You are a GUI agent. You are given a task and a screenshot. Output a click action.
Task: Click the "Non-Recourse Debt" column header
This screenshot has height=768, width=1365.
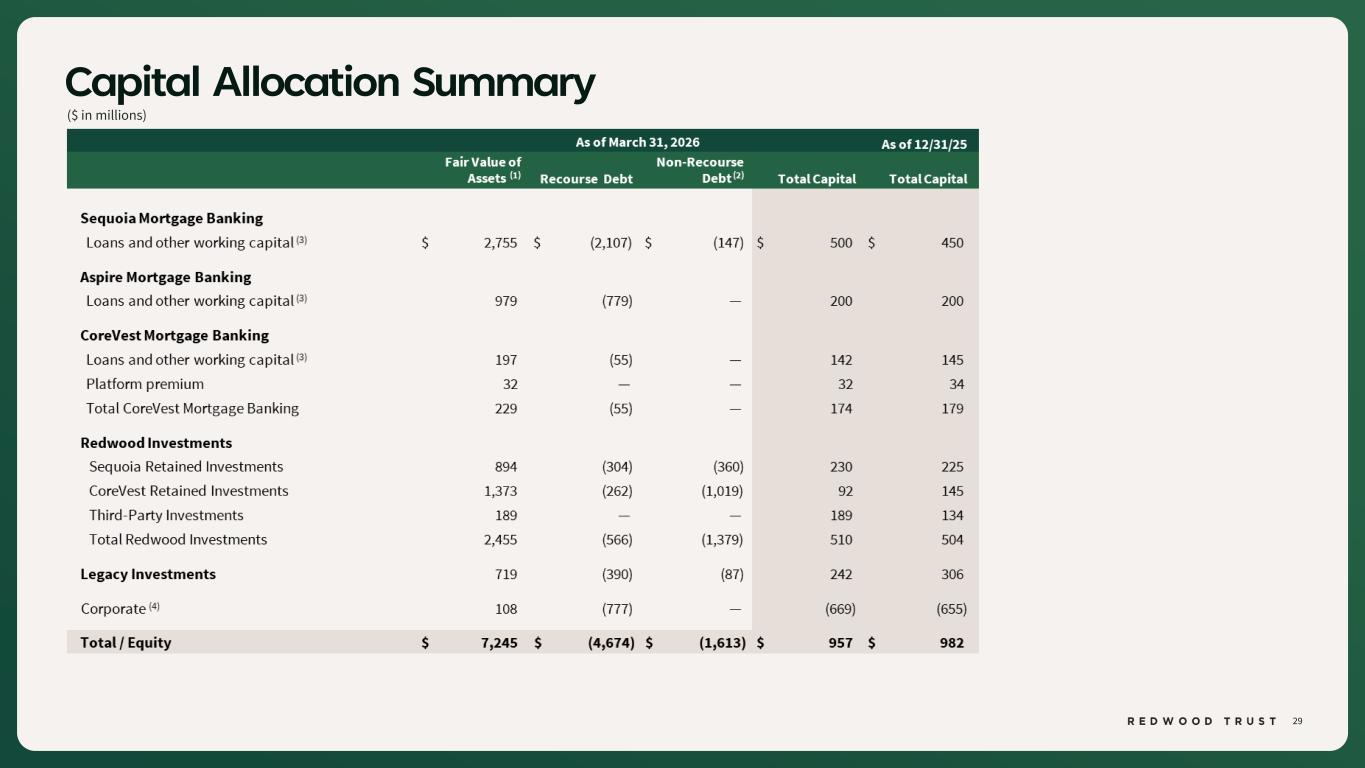[x=700, y=170]
